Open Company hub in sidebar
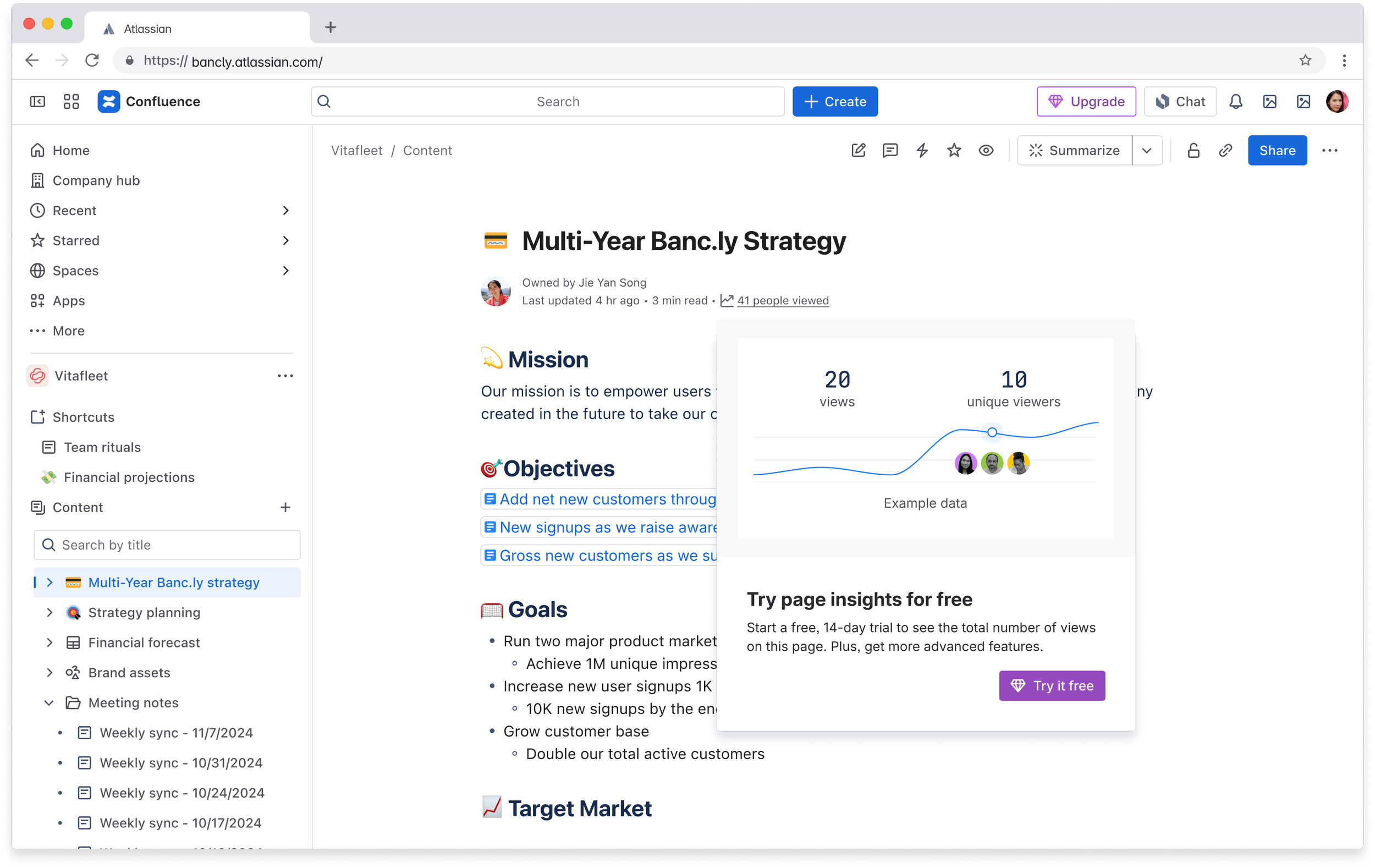 (x=96, y=180)
